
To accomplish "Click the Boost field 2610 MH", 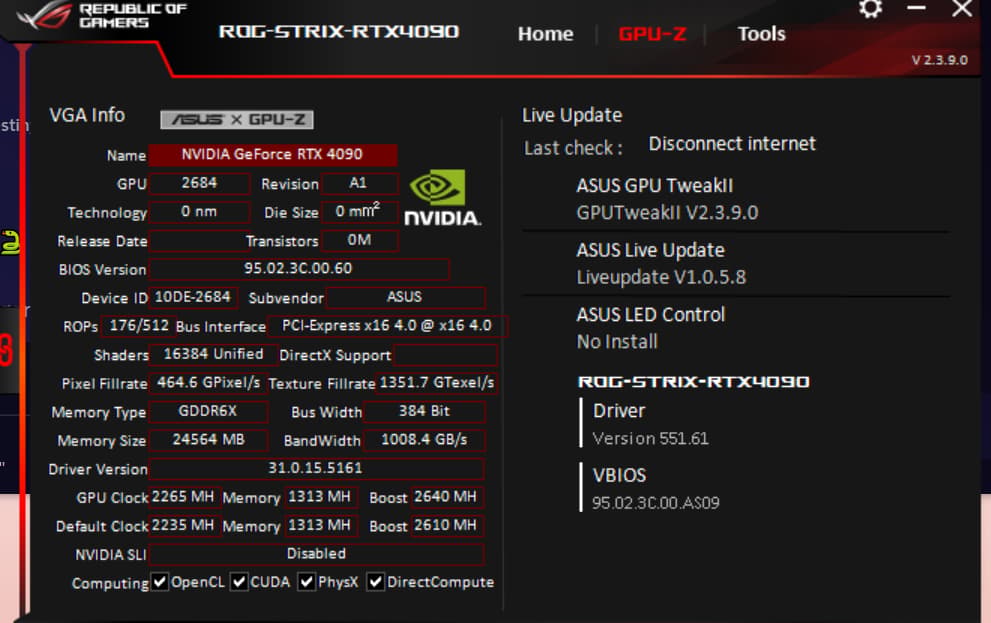I will click(x=447, y=526).
